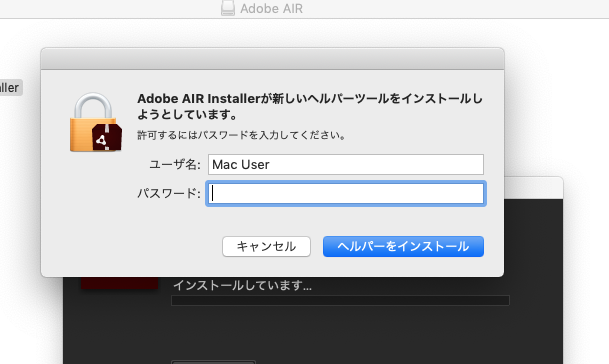The height and width of the screenshot is (364, 609).
Task: Click the キャンセル button
Action: (266, 246)
